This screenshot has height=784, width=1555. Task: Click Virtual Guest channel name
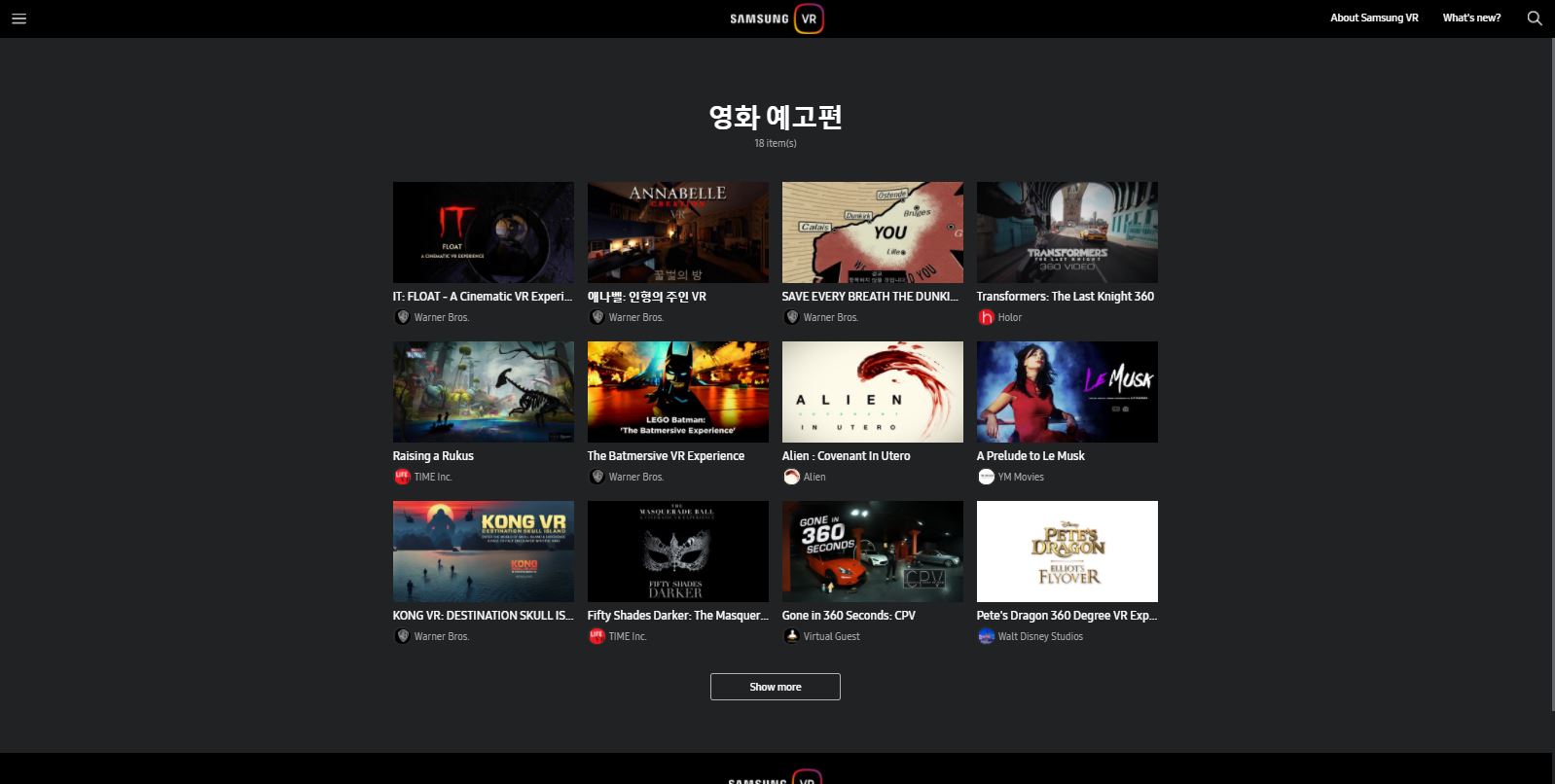tap(832, 636)
